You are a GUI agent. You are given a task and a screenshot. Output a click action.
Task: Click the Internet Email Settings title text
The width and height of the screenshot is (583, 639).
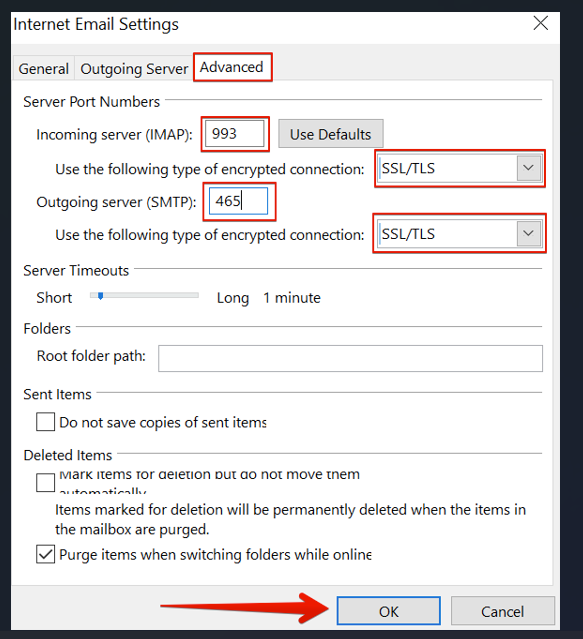click(x=96, y=24)
